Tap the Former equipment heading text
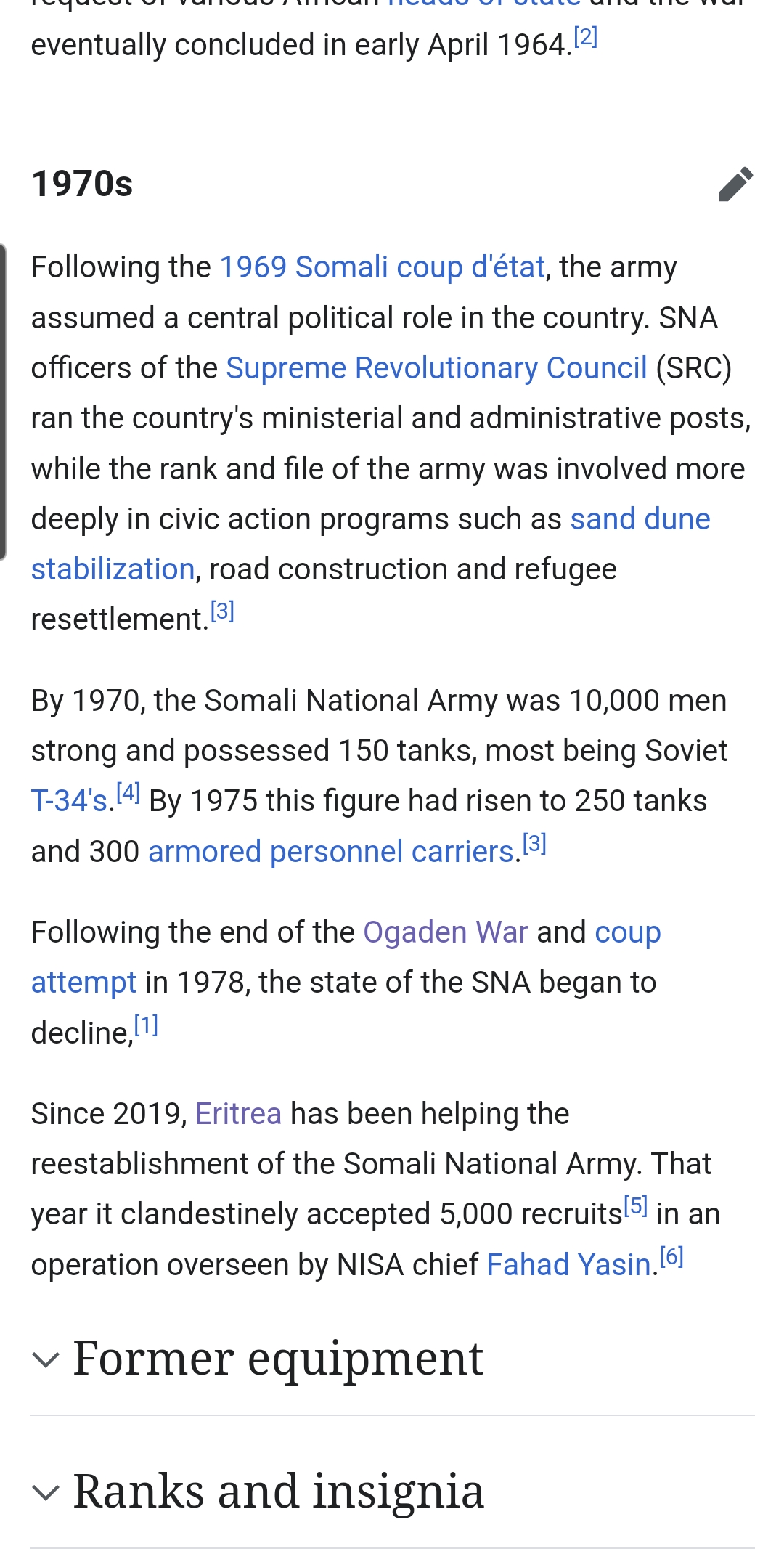 [278, 1359]
